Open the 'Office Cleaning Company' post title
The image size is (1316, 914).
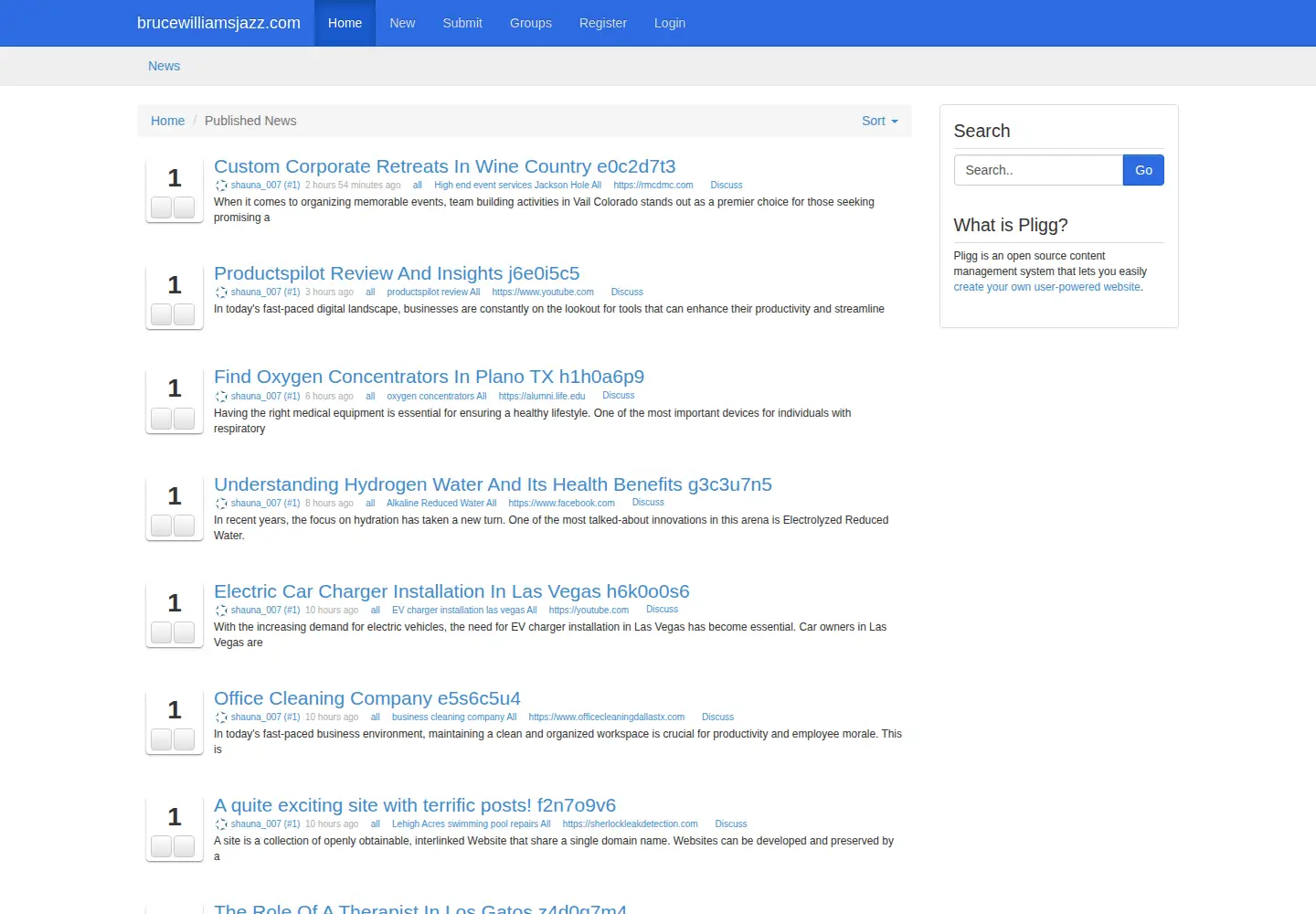click(367, 698)
